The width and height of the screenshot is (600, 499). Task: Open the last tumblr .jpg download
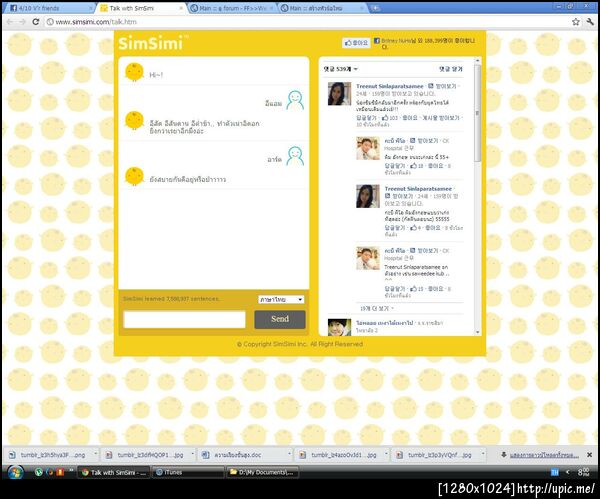436,455
